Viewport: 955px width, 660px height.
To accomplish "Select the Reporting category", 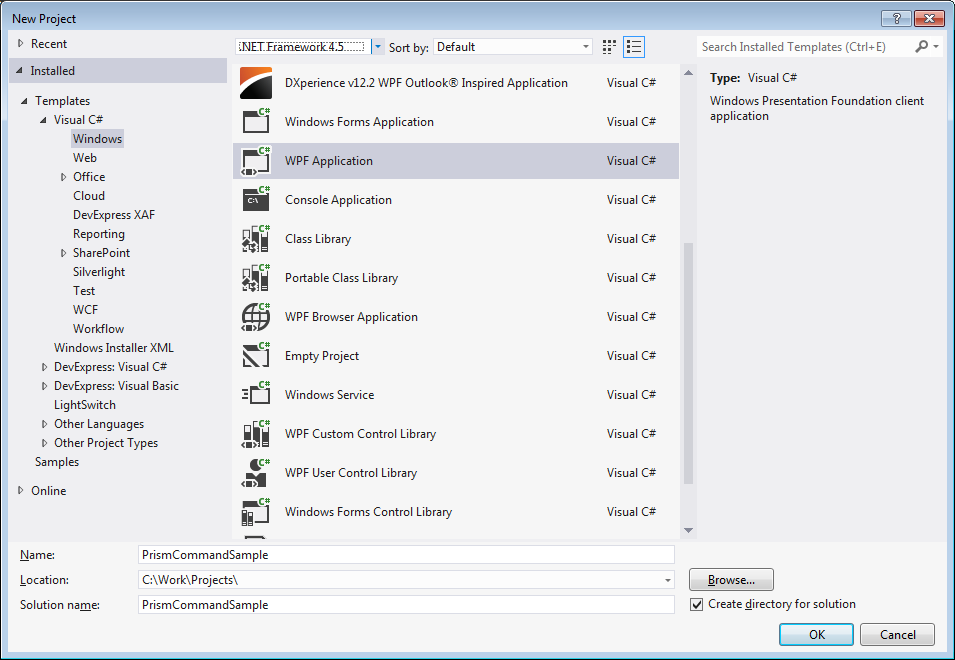I will click(x=99, y=234).
